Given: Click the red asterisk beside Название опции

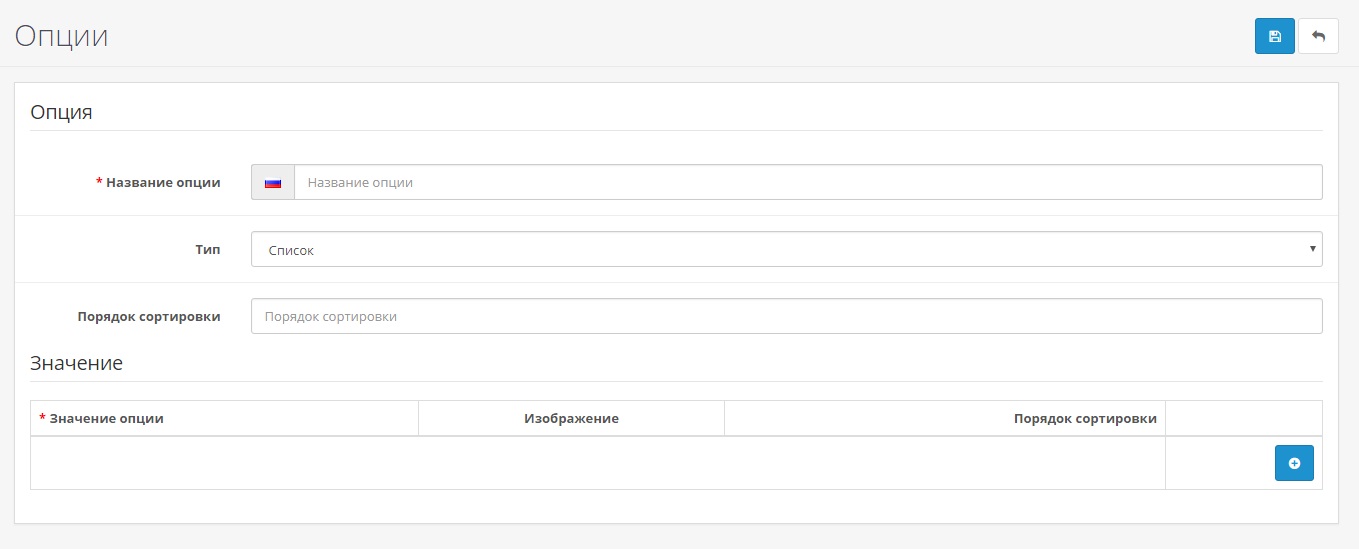Looking at the screenshot, I should 99,183.
